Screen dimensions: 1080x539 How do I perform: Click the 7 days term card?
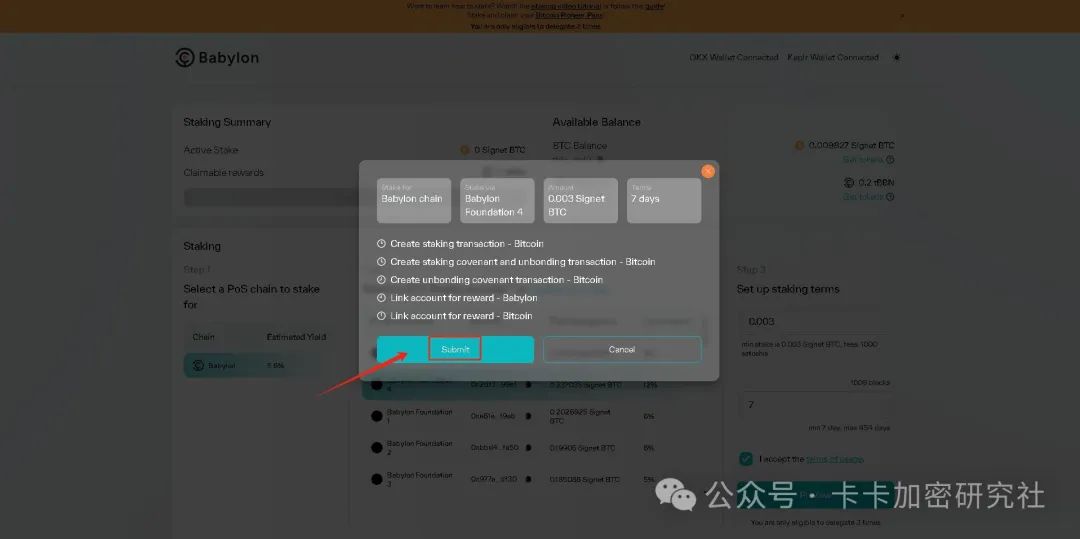(664, 201)
